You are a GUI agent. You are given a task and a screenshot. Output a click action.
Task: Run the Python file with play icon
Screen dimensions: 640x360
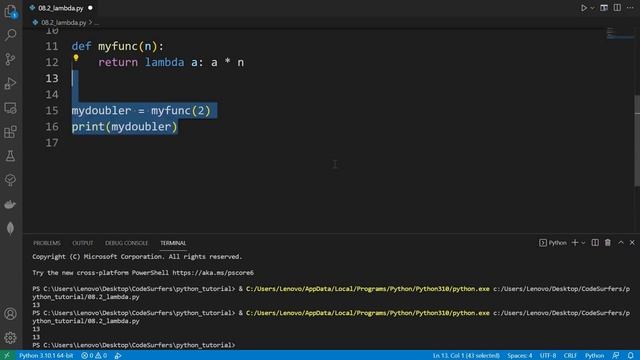point(584,8)
